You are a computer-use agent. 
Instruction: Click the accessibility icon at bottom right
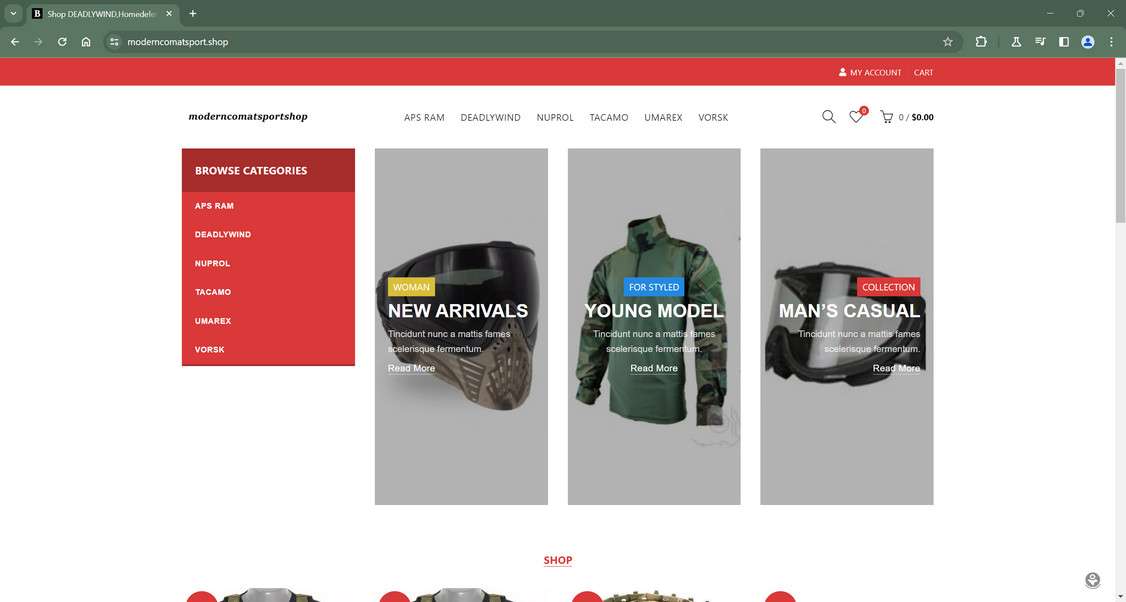(x=1092, y=580)
